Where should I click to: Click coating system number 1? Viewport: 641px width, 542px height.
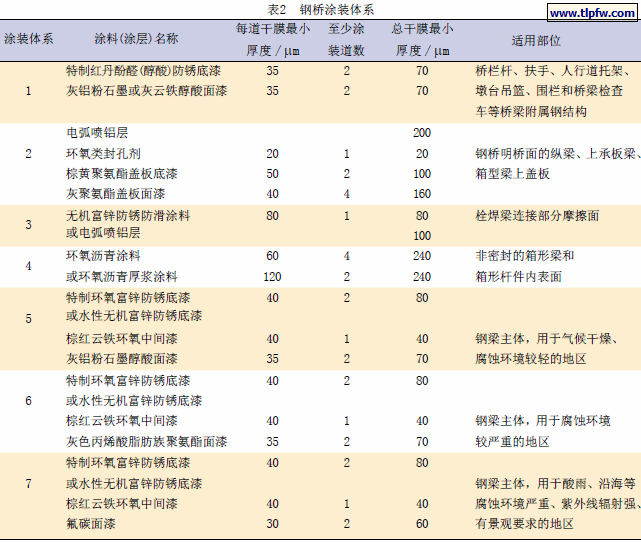(28, 91)
